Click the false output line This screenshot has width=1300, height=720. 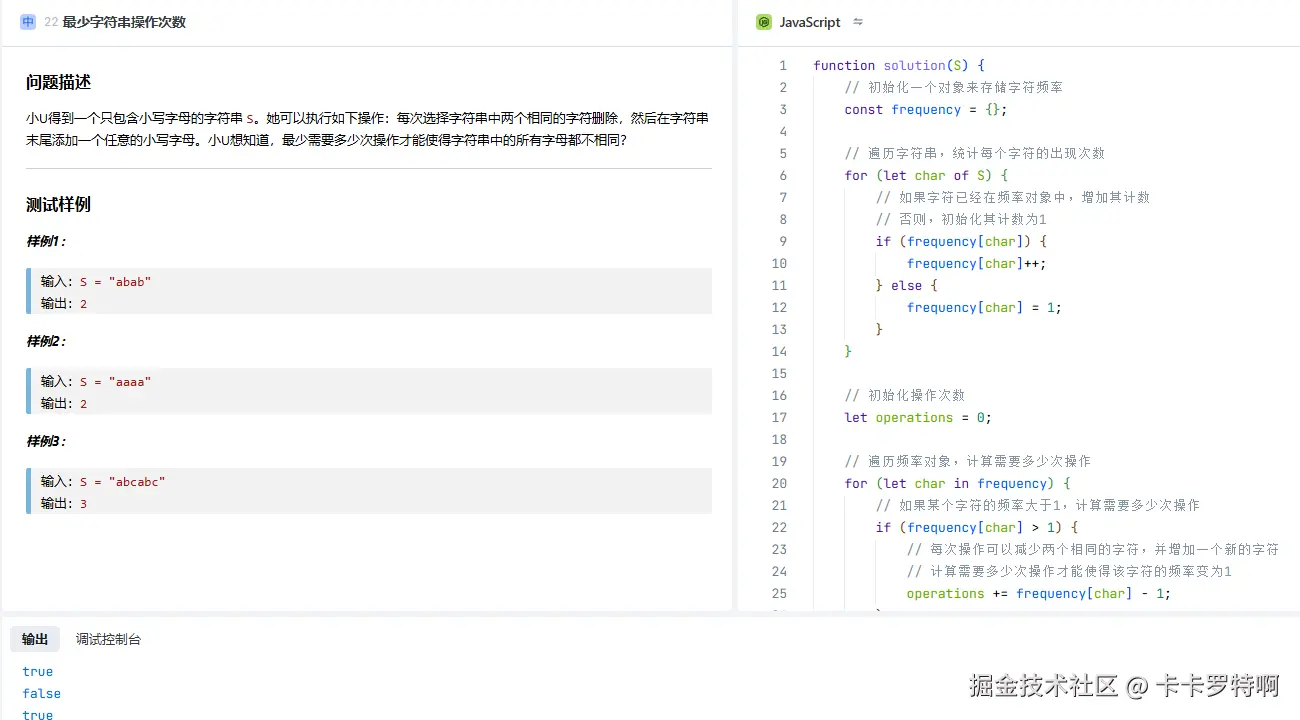click(x=41, y=693)
